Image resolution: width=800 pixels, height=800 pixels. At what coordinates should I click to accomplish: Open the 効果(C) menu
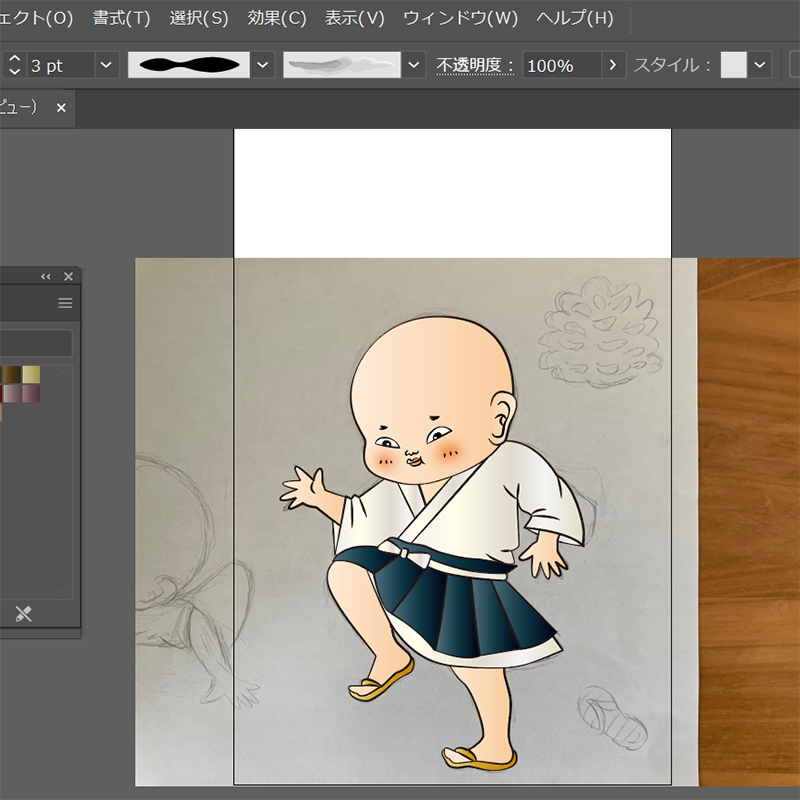click(x=277, y=18)
